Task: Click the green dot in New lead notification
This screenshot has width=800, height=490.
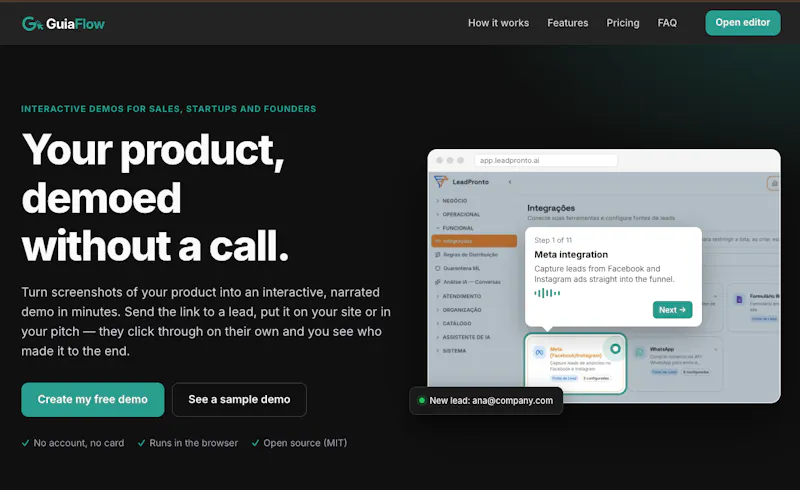Action: [x=422, y=401]
